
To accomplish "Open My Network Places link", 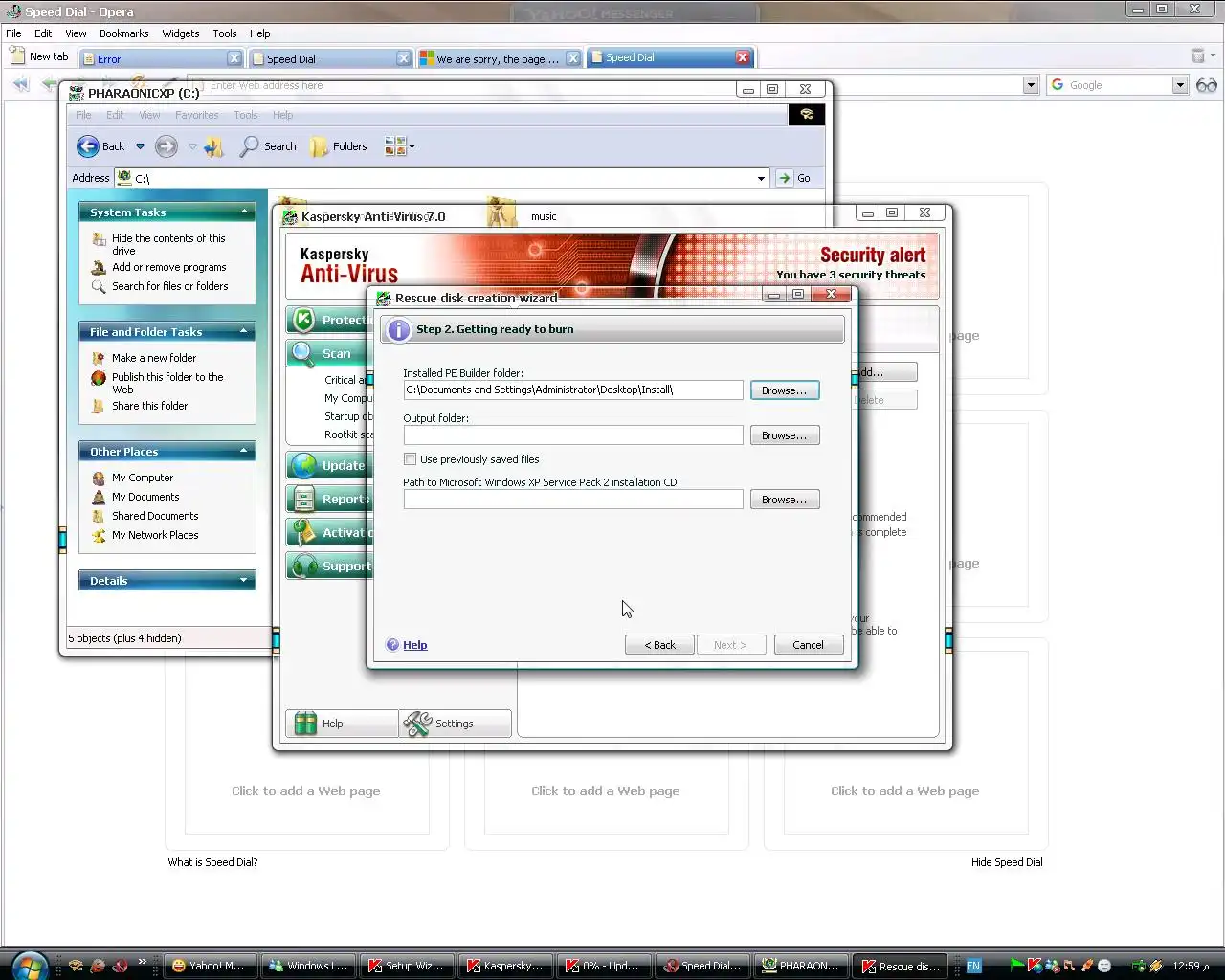I will [x=155, y=535].
